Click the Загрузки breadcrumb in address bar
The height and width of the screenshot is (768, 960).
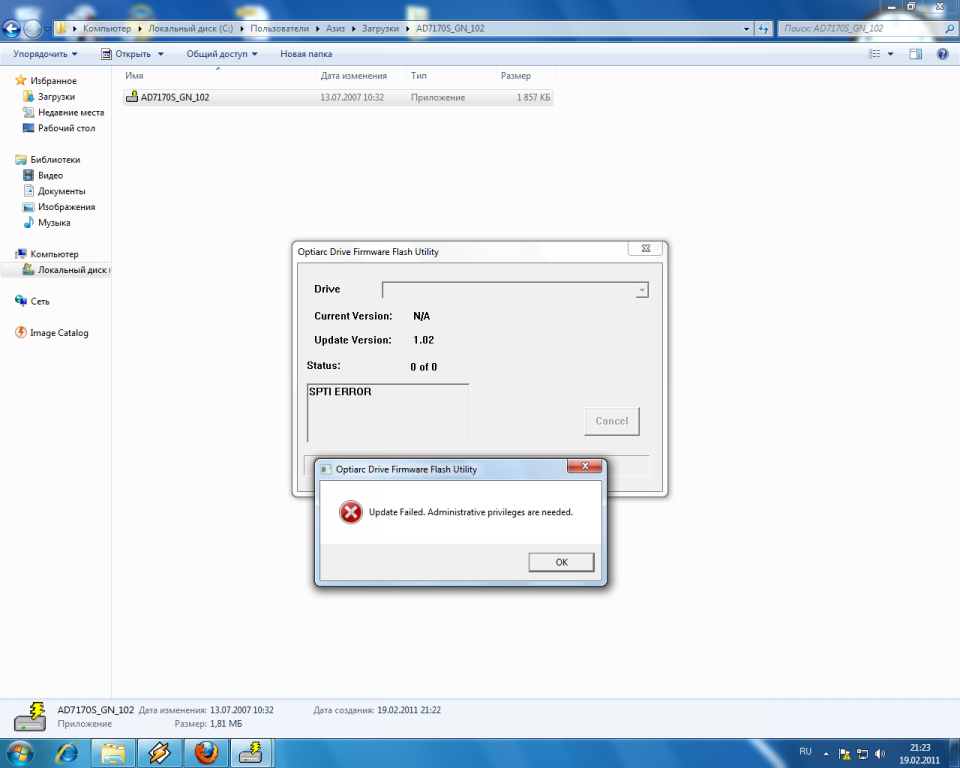pyautogui.click(x=380, y=29)
